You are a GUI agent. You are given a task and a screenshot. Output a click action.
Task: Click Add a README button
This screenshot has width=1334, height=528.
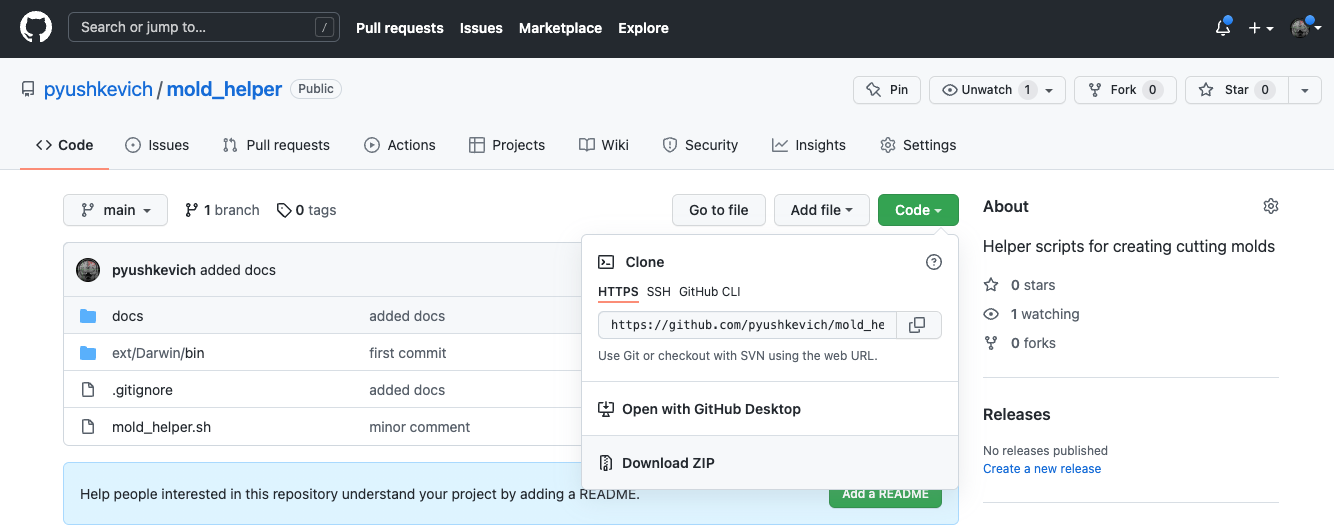tap(885, 493)
